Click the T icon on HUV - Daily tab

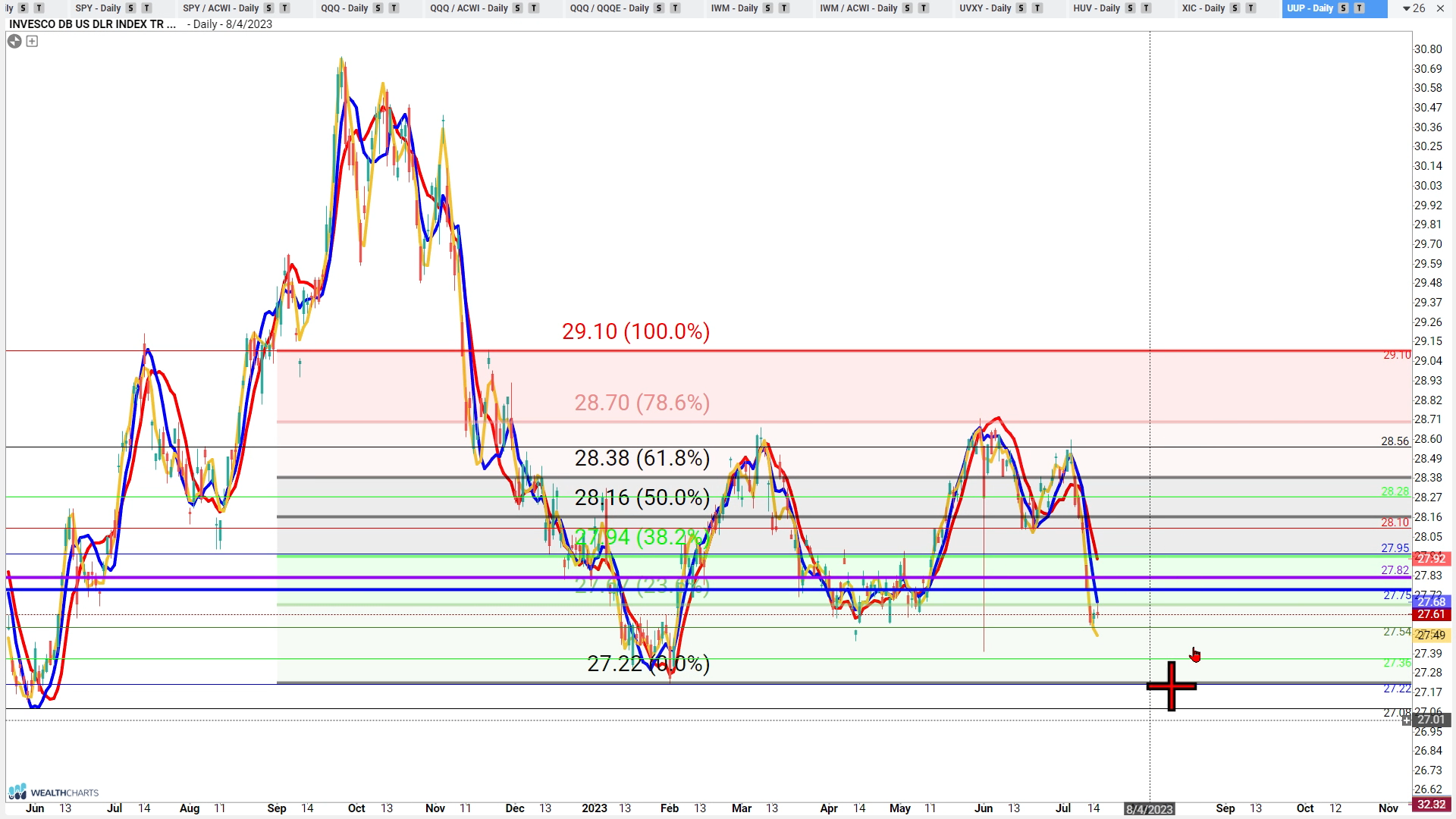tap(1147, 8)
